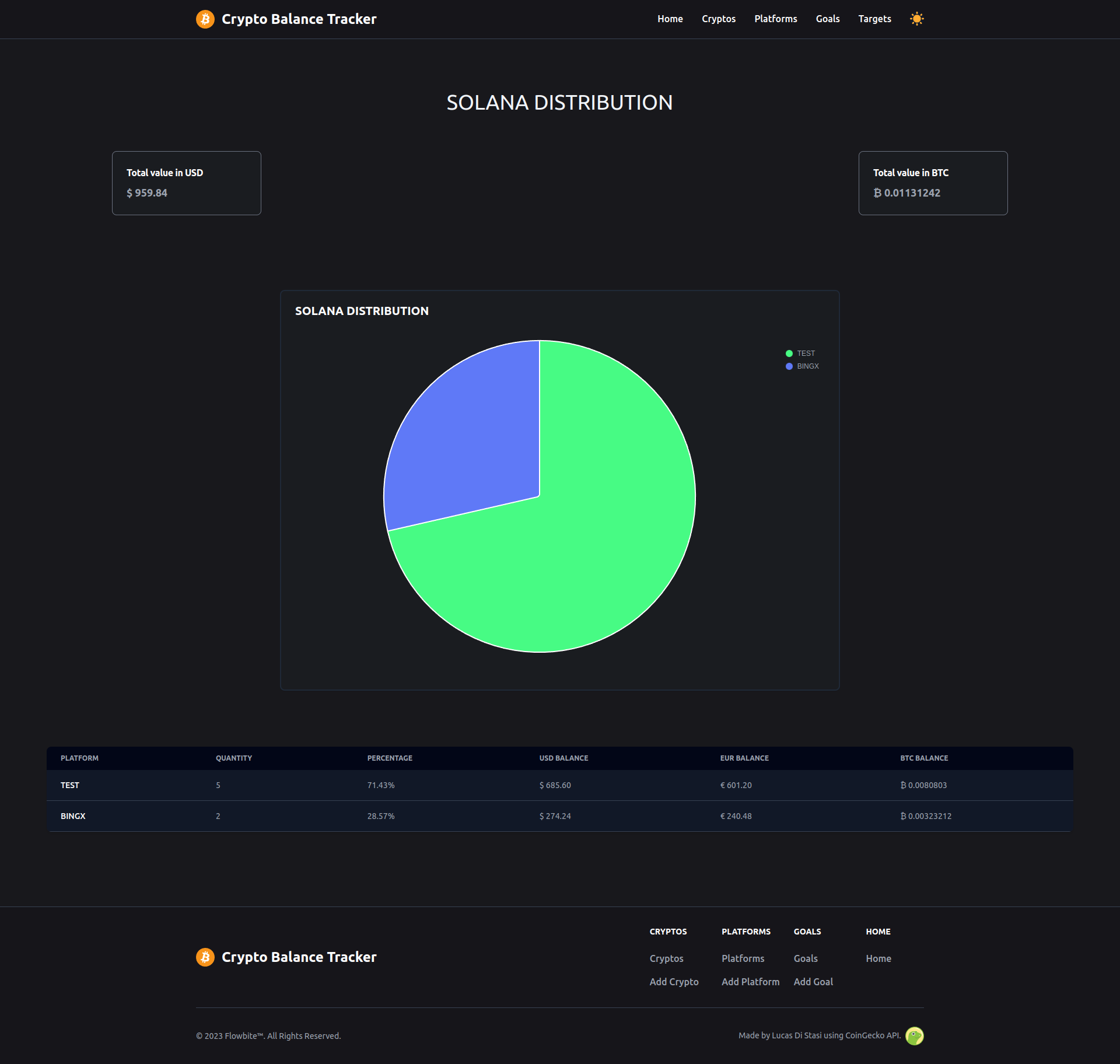
Task: Click the 71.43% percentage cell
Action: (381, 785)
